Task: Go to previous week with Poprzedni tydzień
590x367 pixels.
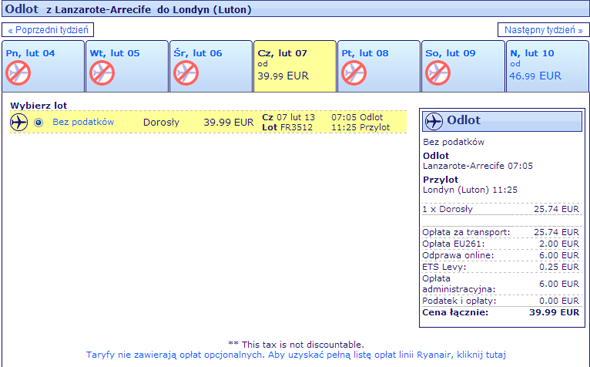Action: [x=48, y=30]
